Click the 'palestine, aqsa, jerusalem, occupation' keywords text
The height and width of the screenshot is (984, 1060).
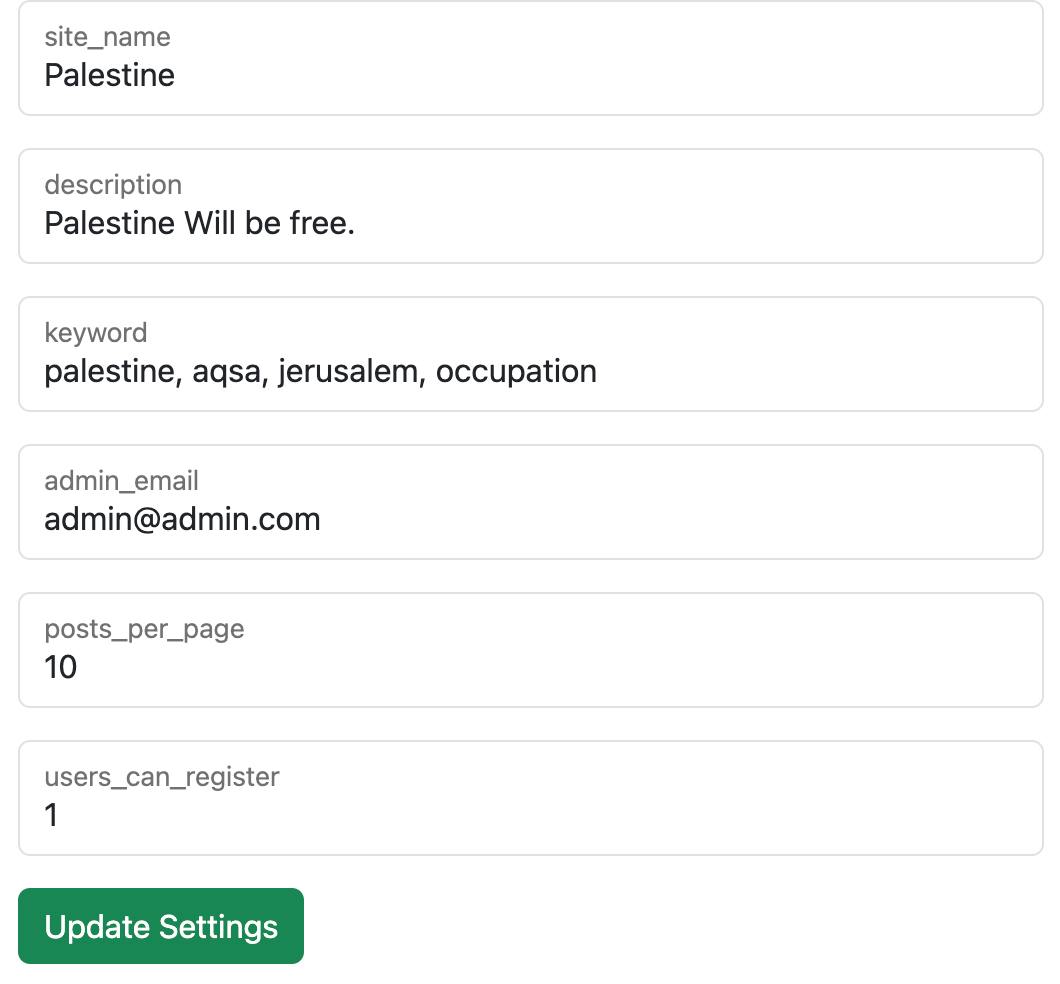point(320,372)
